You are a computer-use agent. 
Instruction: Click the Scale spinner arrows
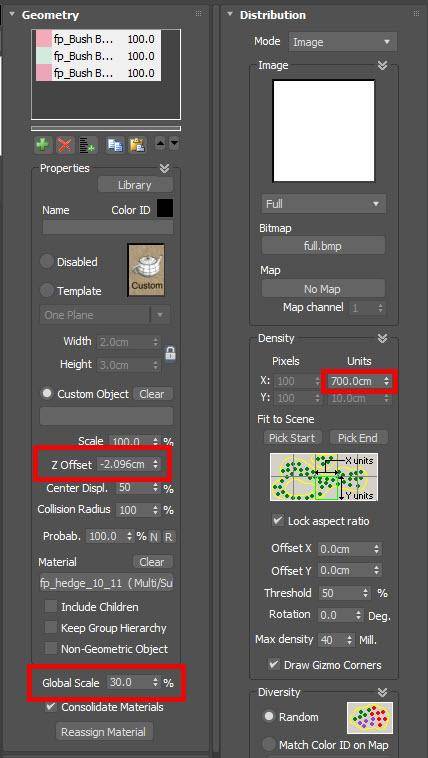pyautogui.click(x=155, y=441)
